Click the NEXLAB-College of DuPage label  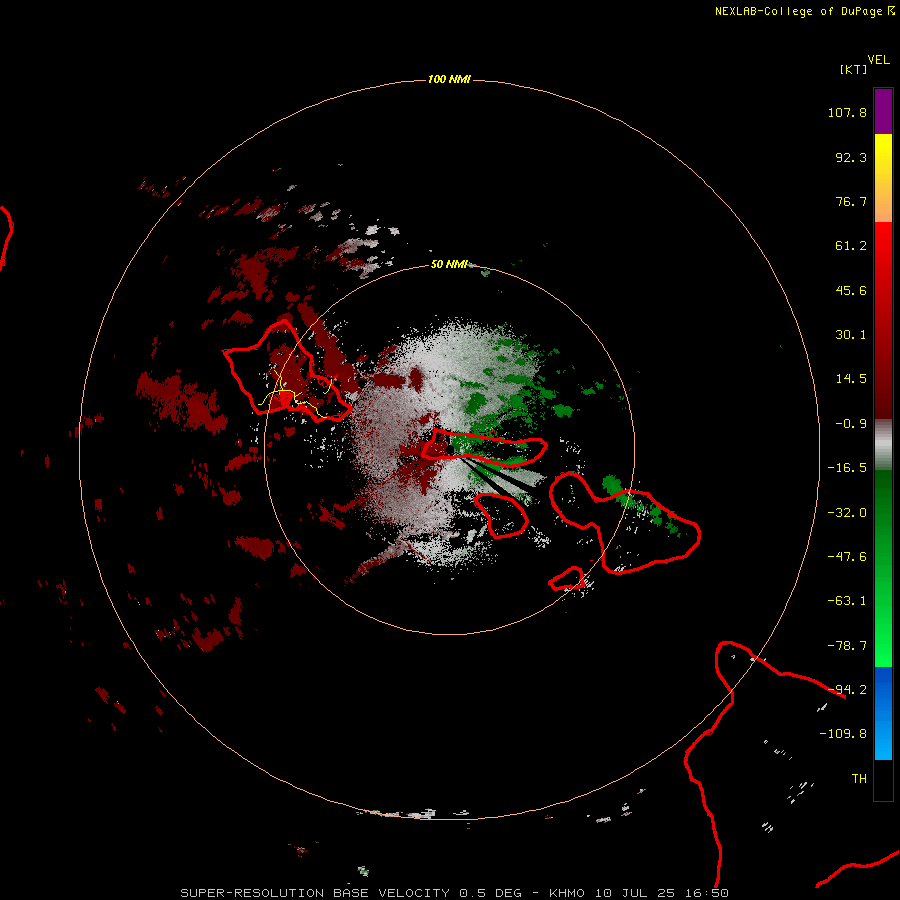(798, 11)
